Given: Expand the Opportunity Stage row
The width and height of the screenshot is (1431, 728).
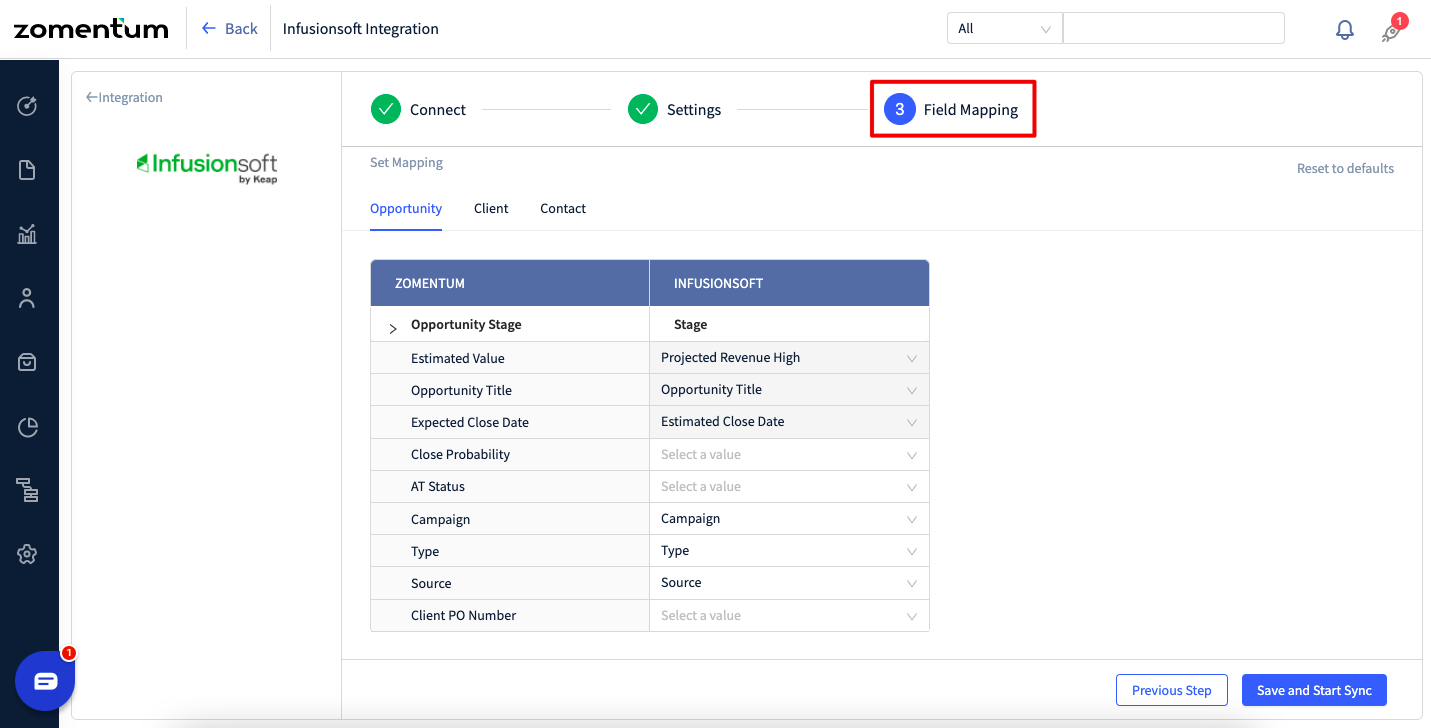Looking at the screenshot, I should click(x=393, y=327).
